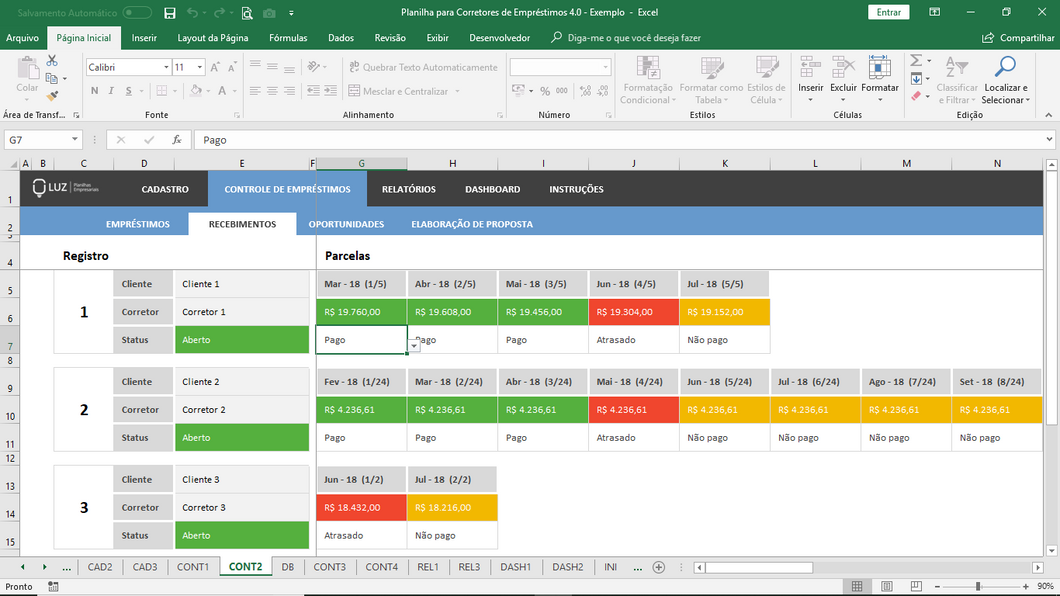Open Find and Select with the magnifier
Image resolution: width=1060 pixels, height=596 pixels.
[1005, 80]
